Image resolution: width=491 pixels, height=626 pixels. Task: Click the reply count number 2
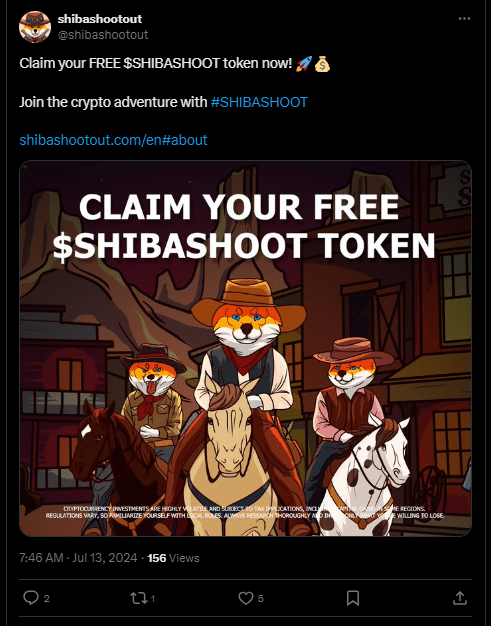[x=47, y=598]
